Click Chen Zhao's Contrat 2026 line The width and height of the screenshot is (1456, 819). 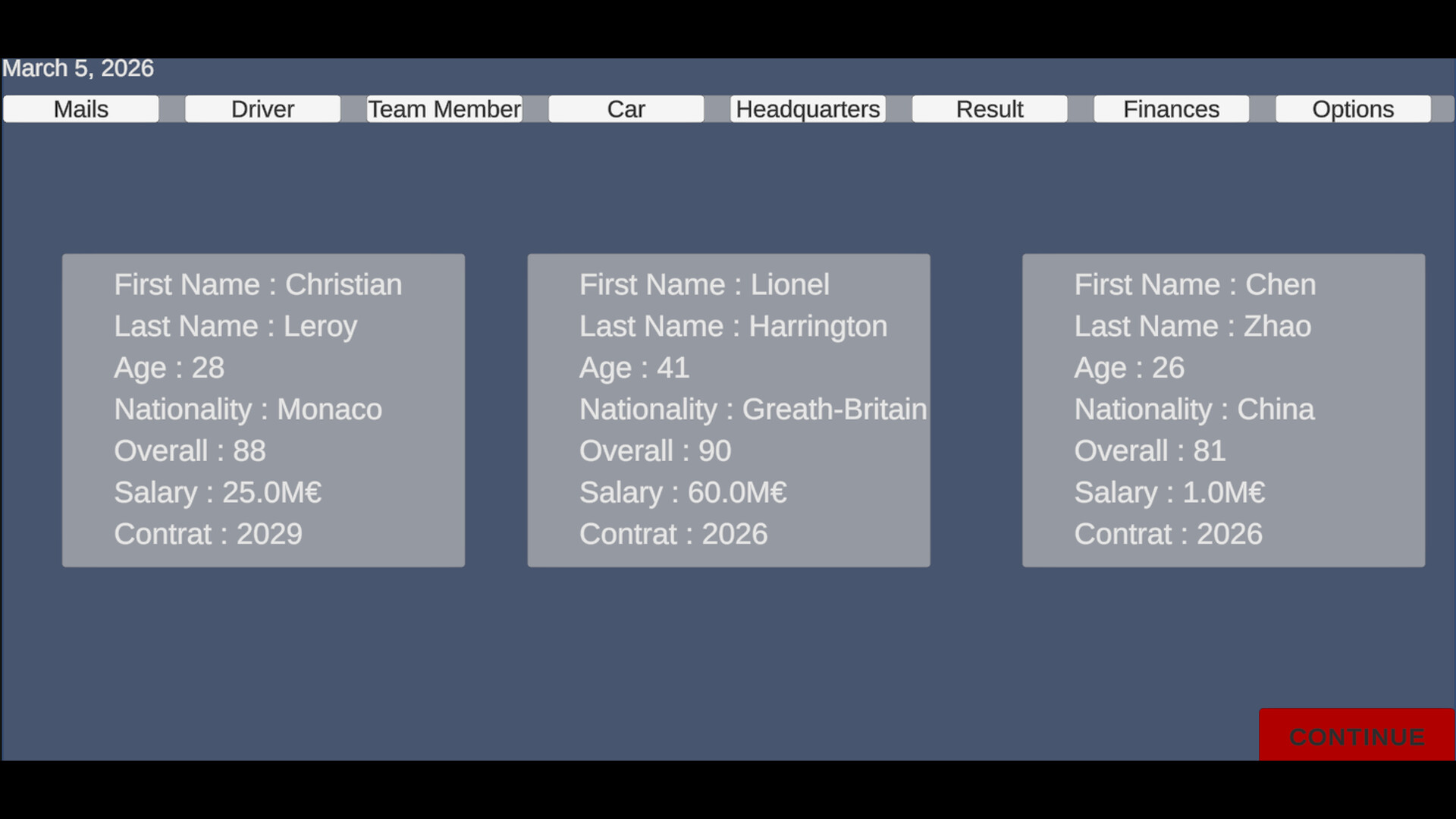(x=1168, y=535)
